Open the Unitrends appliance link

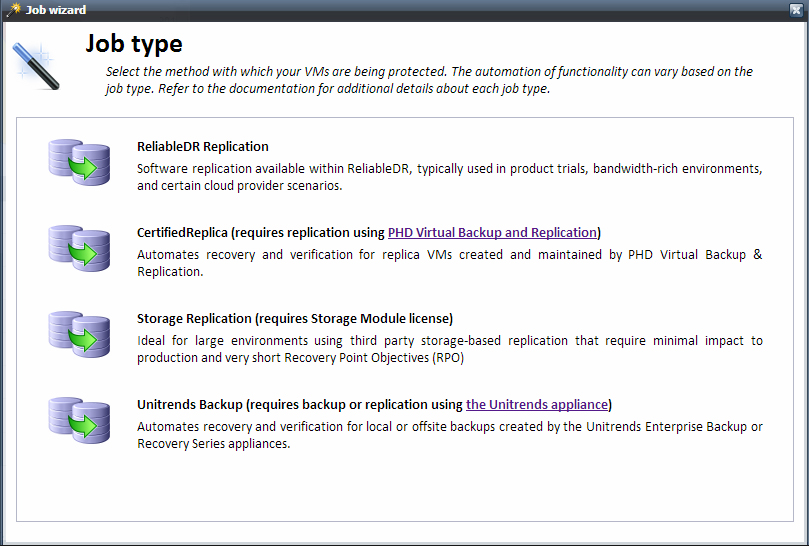537,405
